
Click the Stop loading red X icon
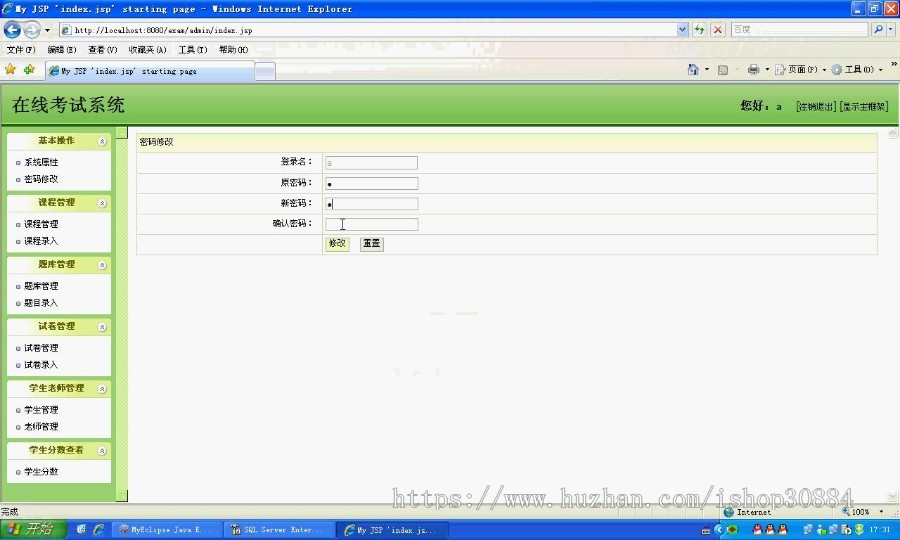[717, 30]
